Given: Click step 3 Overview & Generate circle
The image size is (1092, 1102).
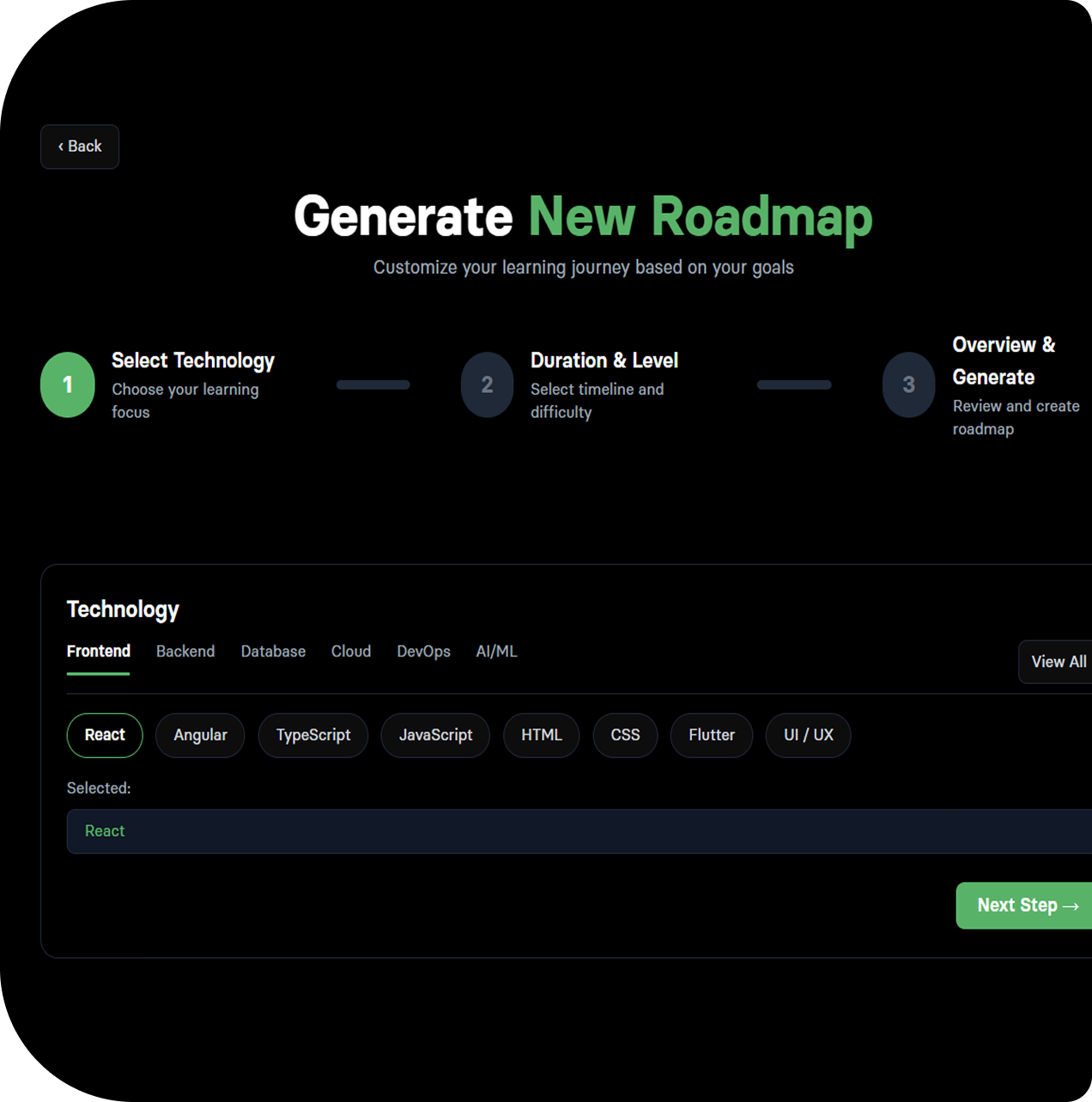Looking at the screenshot, I should coord(908,384).
